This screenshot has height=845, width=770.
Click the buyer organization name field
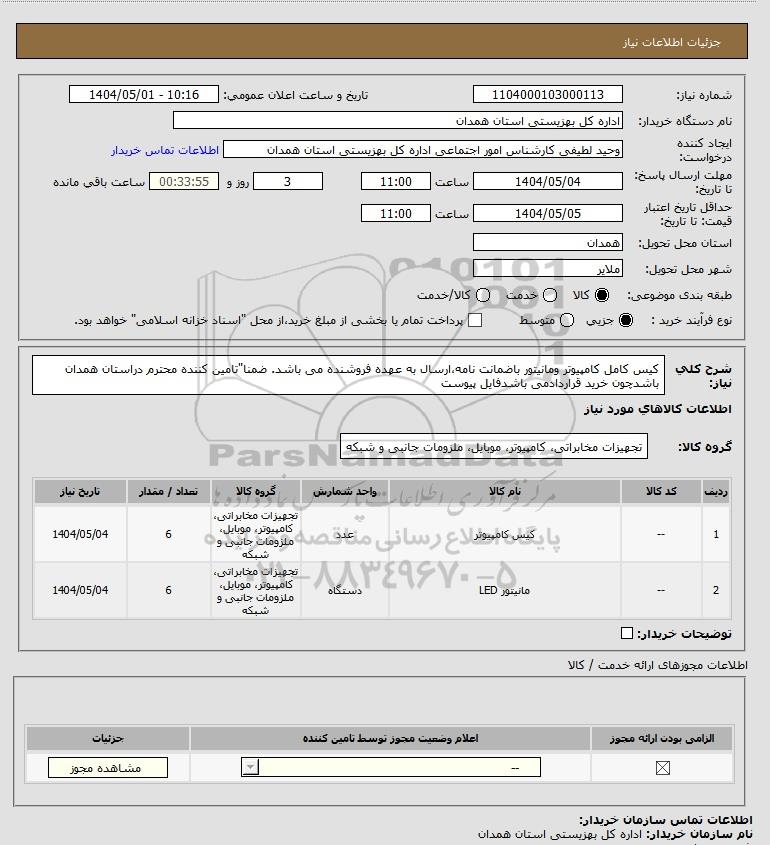pos(398,121)
